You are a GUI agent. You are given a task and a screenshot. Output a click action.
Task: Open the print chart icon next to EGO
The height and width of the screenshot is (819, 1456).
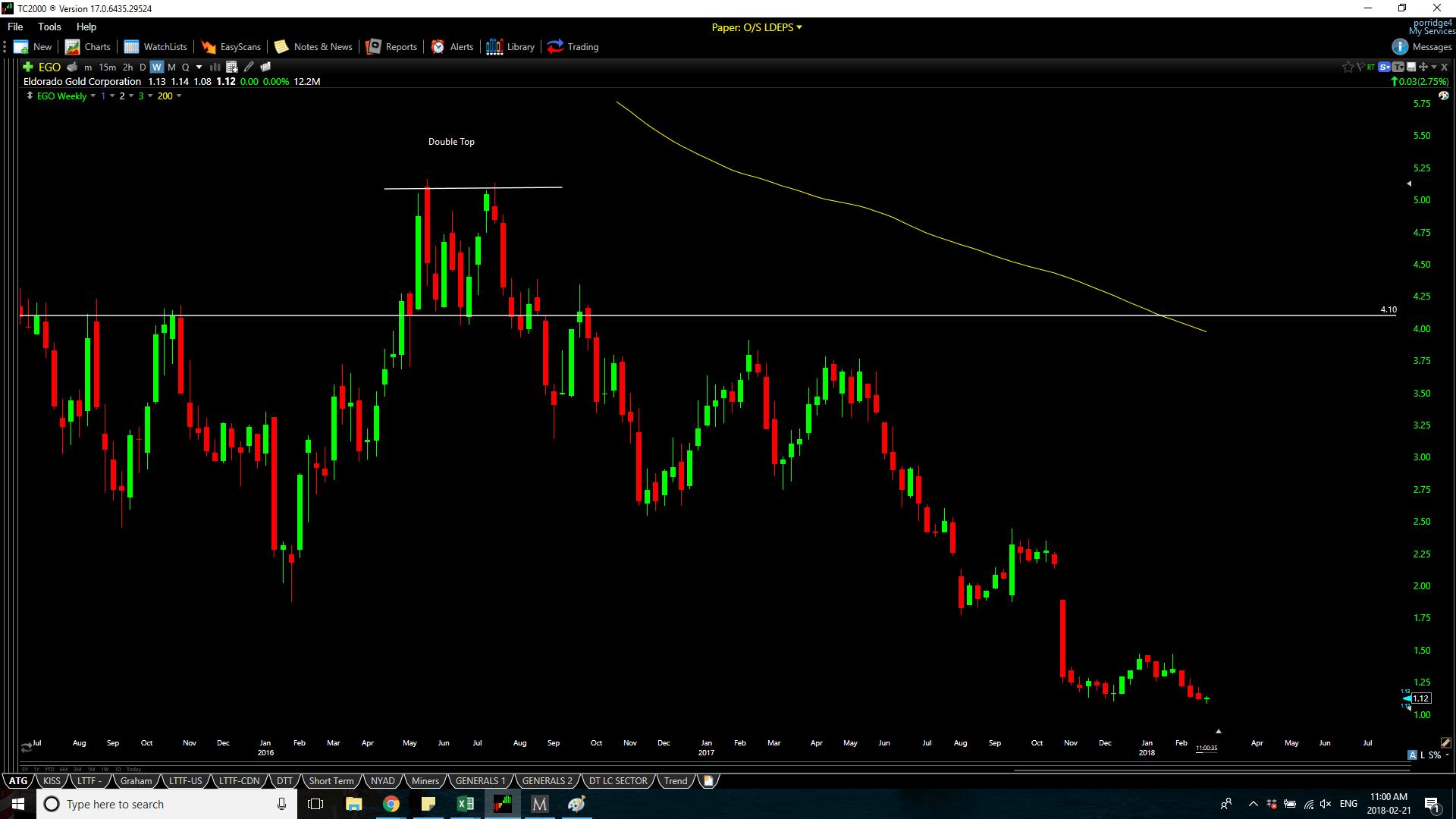[x=72, y=67]
